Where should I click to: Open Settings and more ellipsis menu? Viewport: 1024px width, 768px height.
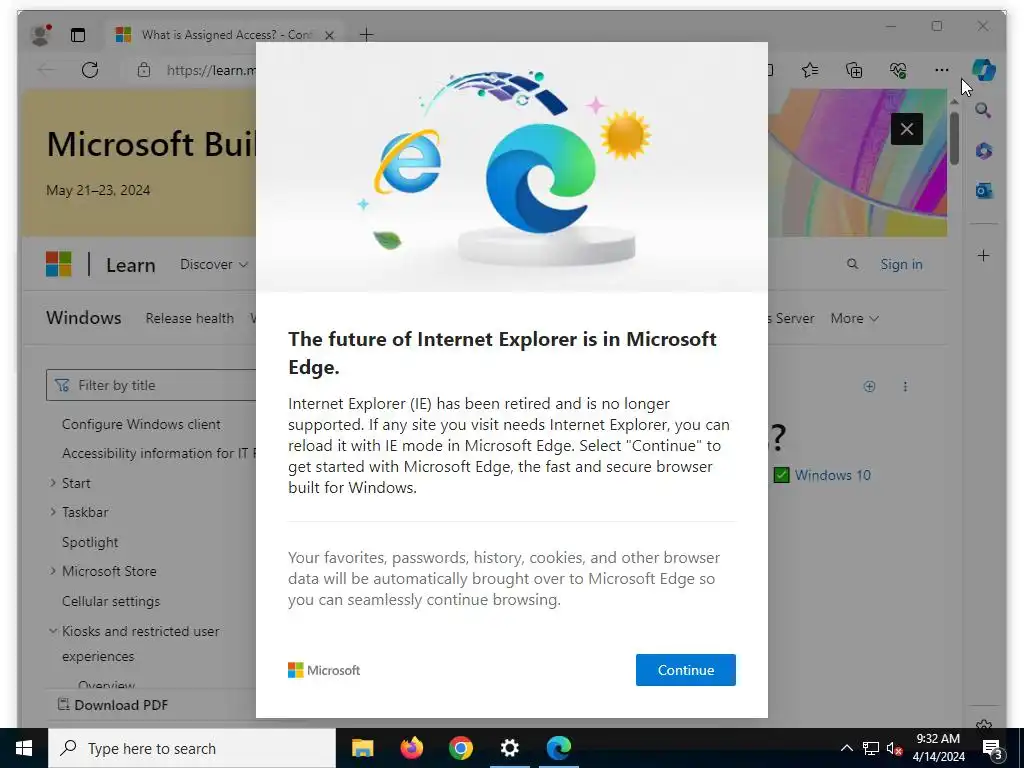[941, 70]
